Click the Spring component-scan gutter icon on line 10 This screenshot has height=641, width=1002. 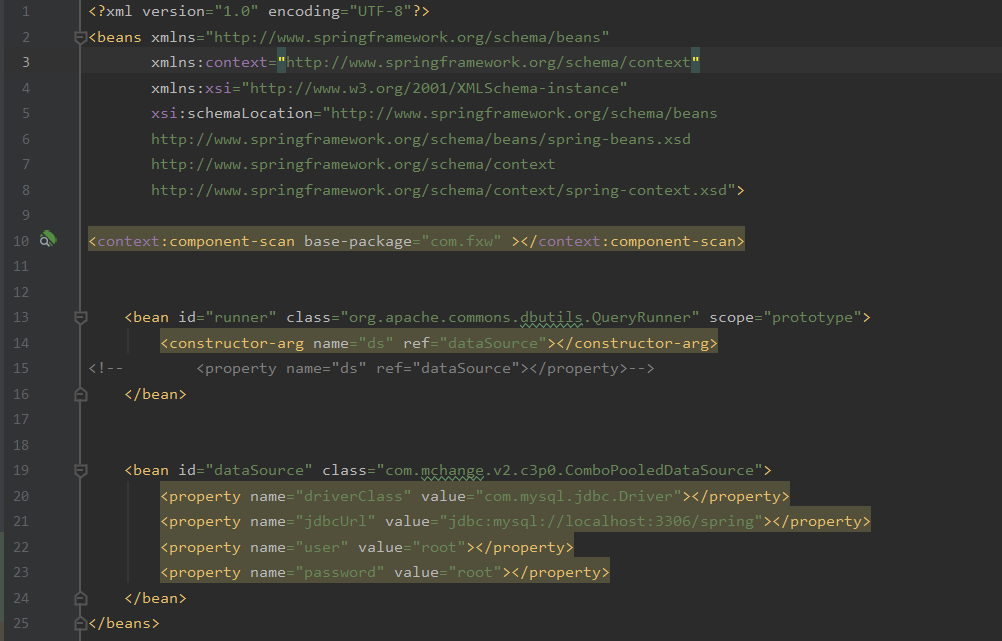(x=48, y=240)
